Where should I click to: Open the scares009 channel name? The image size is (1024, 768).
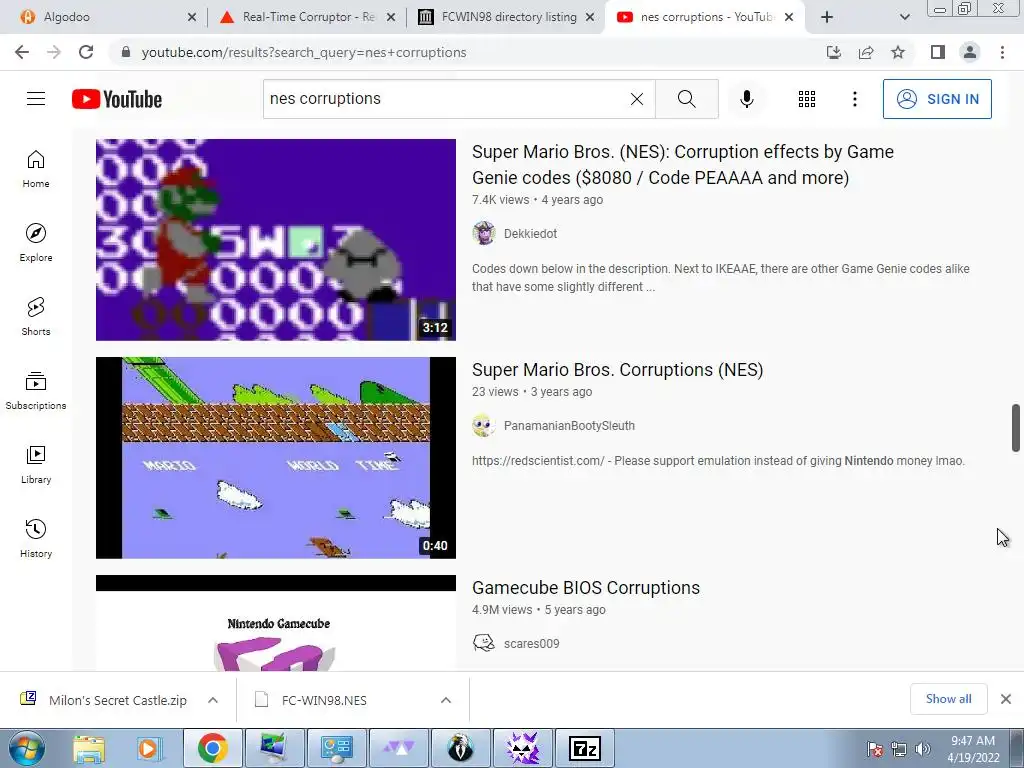click(x=532, y=643)
